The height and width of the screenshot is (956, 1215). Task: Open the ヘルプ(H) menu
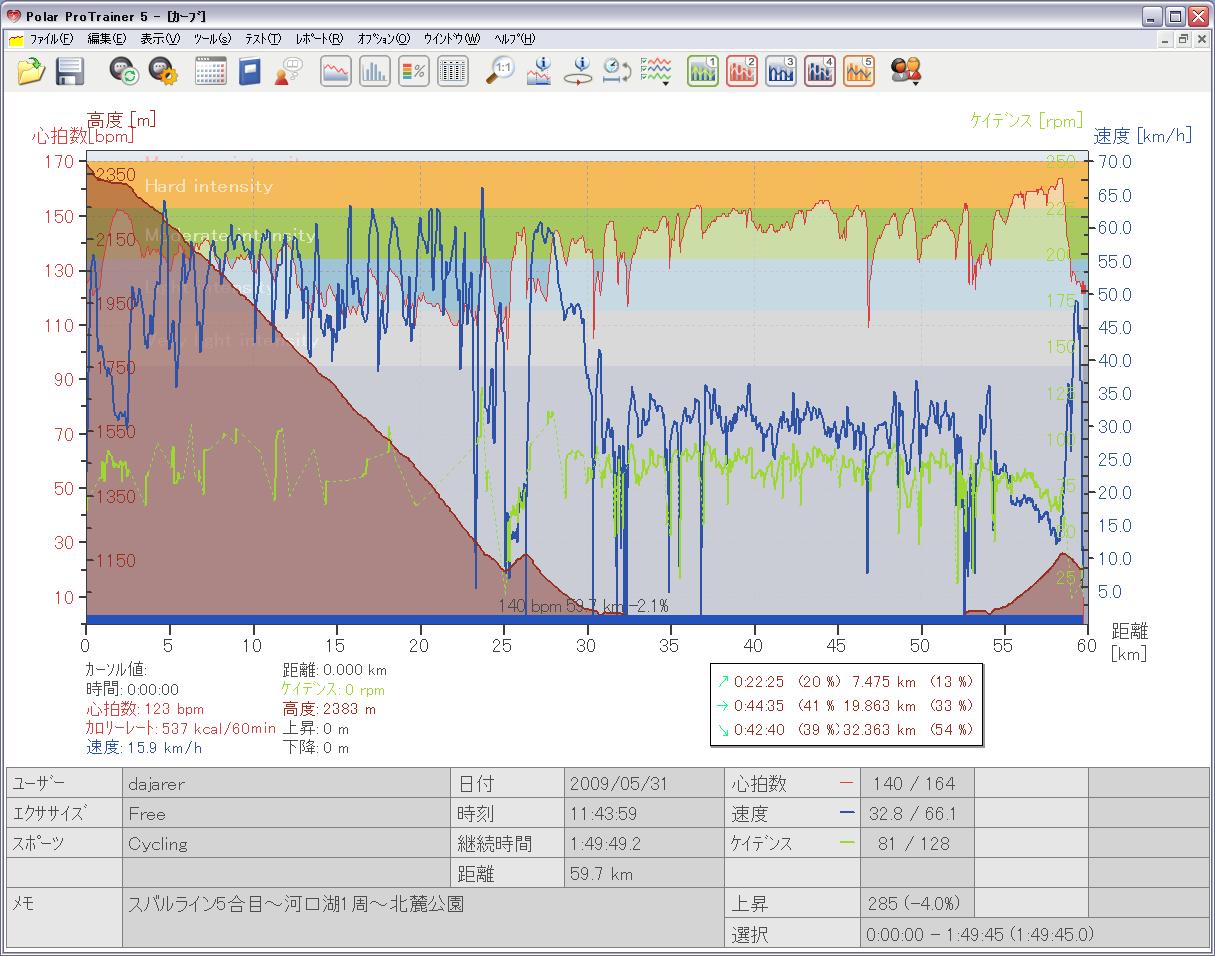tap(515, 39)
